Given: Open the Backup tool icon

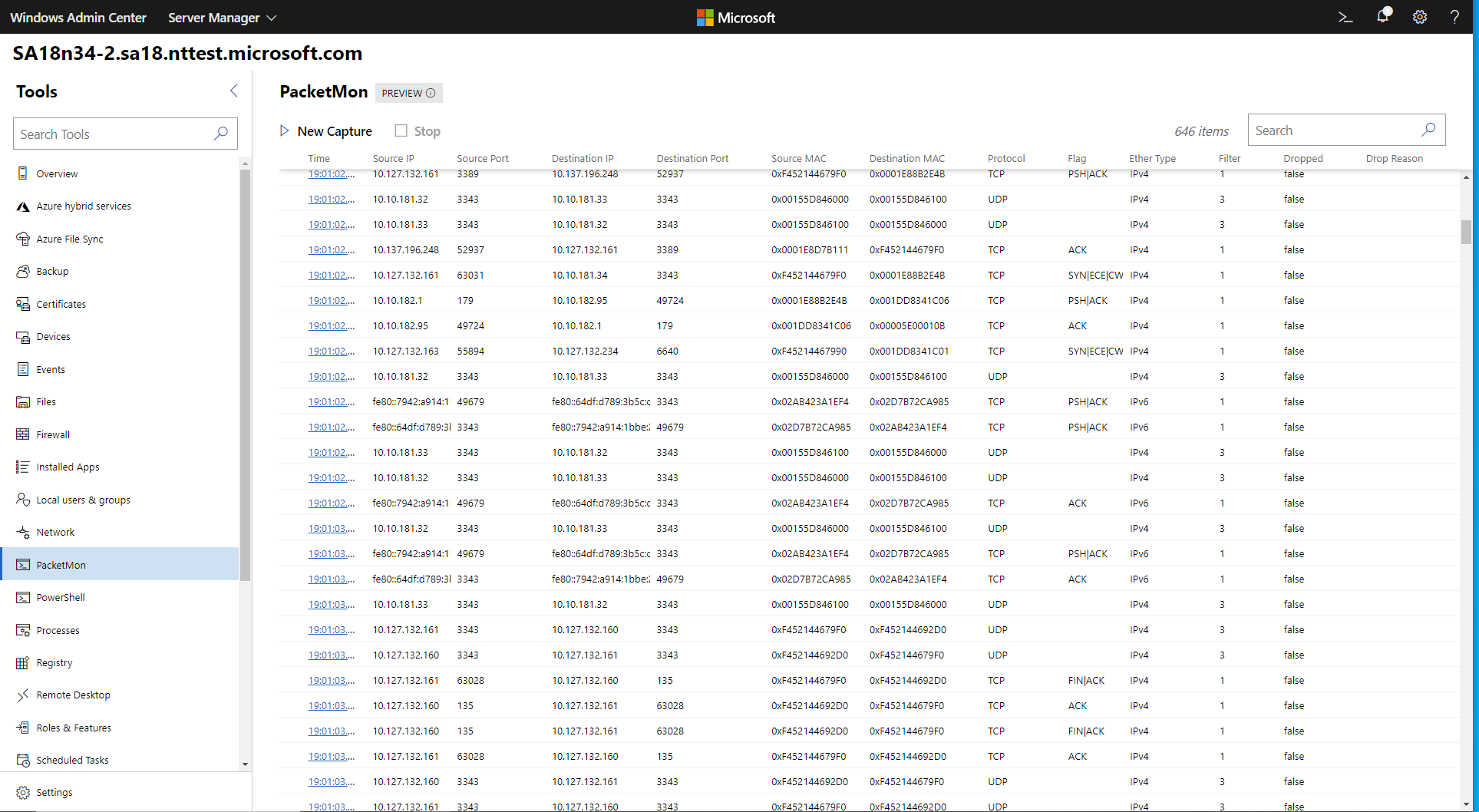Looking at the screenshot, I should (x=23, y=271).
